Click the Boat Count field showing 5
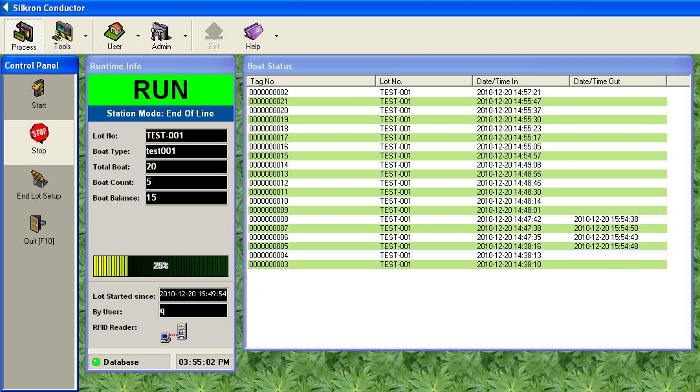The image size is (700, 392). pyautogui.click(x=186, y=182)
